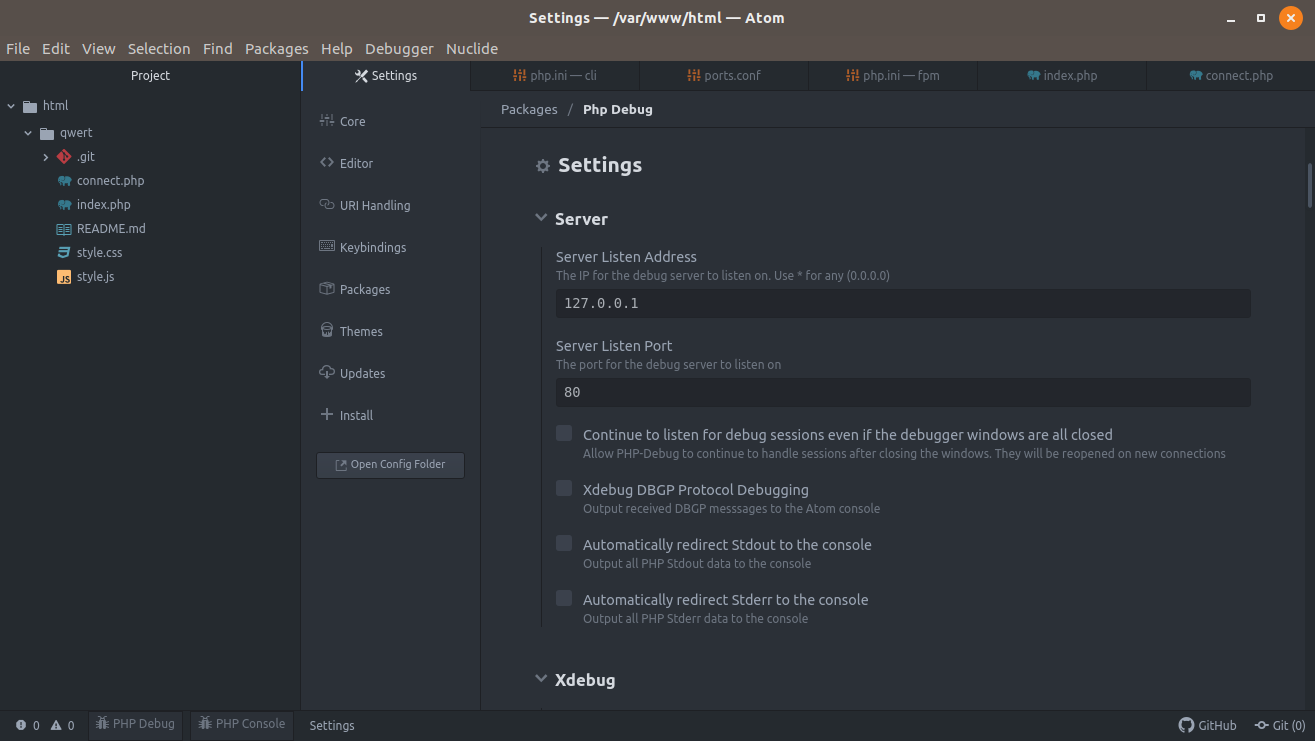Open the Packages menu in menu bar
Image resolution: width=1315 pixels, height=741 pixels.
pyautogui.click(x=277, y=48)
